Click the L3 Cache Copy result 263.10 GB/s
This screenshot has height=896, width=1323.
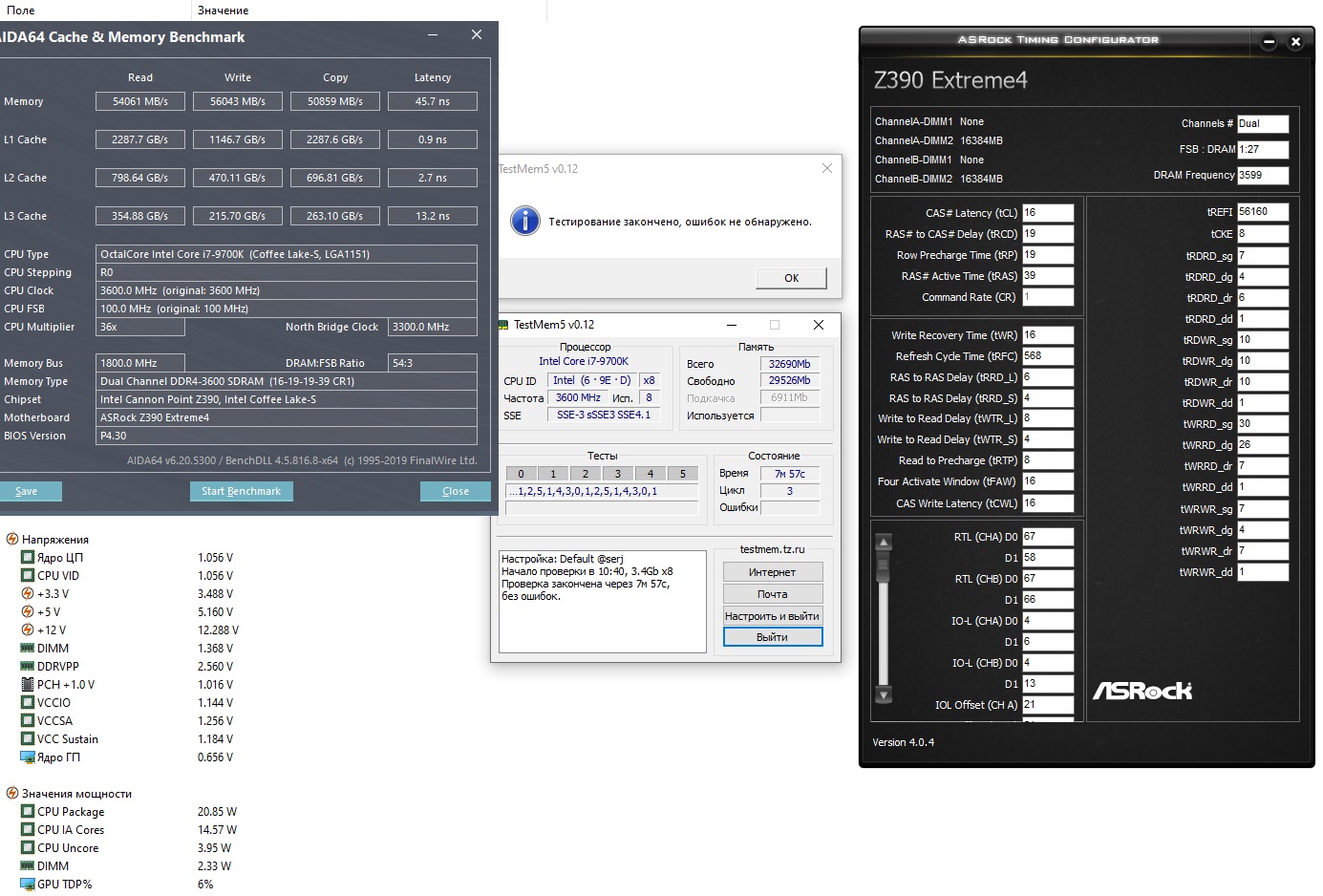335,216
